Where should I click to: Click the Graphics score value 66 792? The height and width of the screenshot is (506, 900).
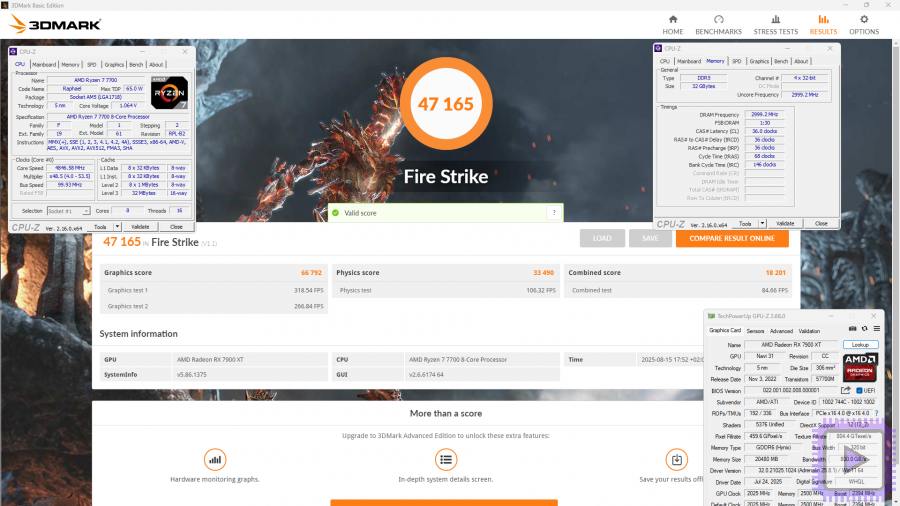pyautogui.click(x=311, y=273)
